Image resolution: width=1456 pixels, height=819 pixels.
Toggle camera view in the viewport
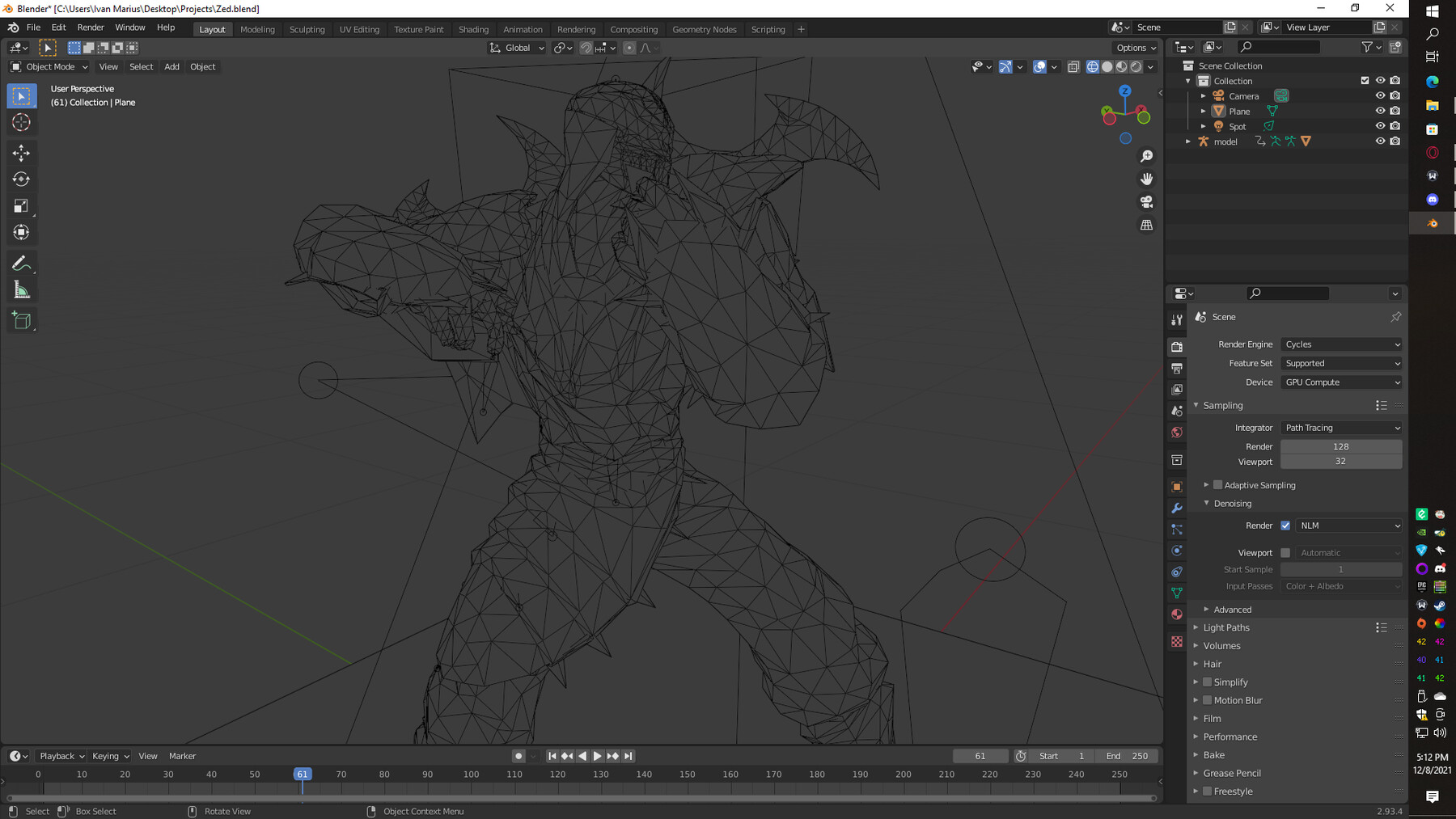point(1146,202)
